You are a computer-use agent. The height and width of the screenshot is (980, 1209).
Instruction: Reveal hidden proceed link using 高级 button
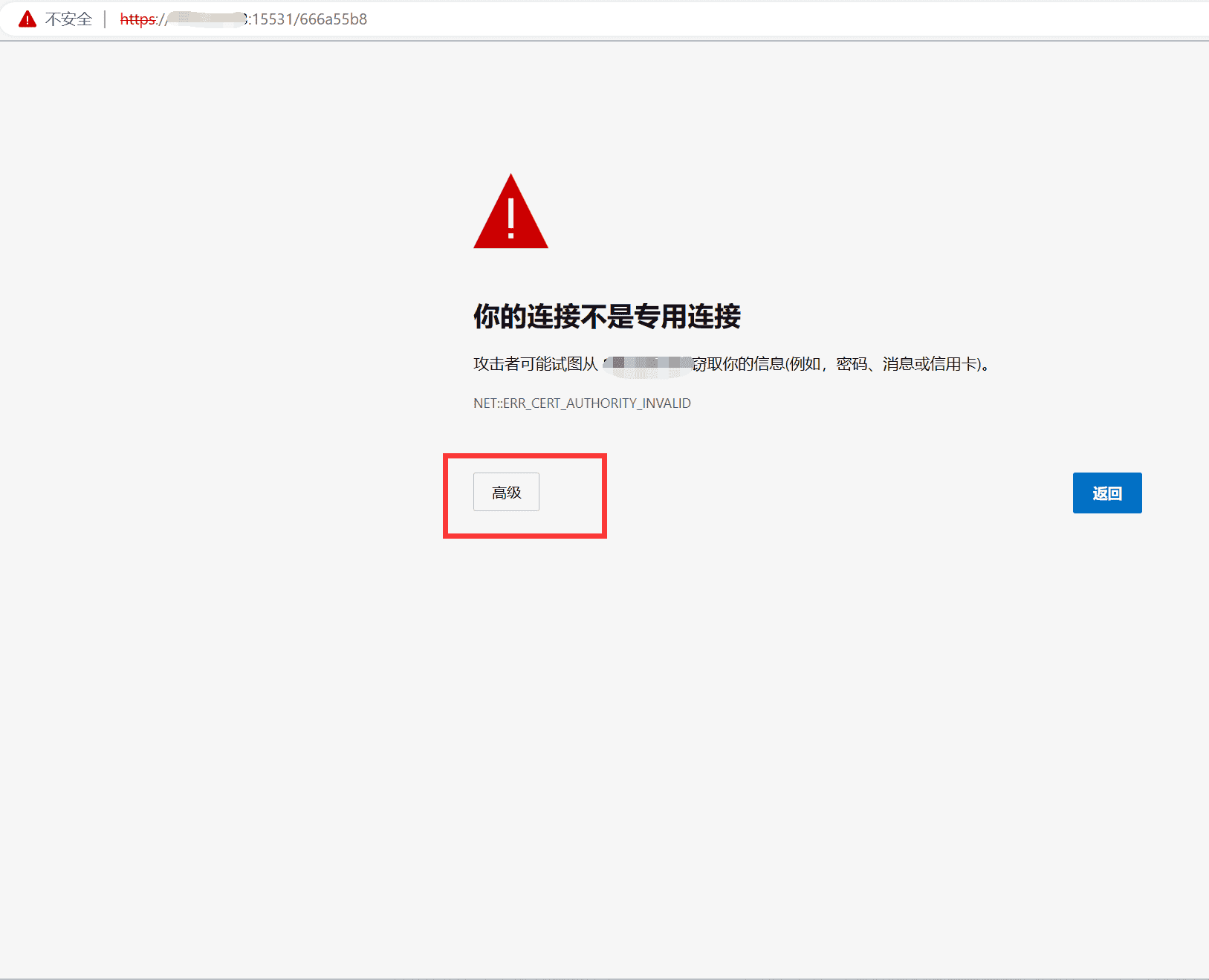pos(506,491)
